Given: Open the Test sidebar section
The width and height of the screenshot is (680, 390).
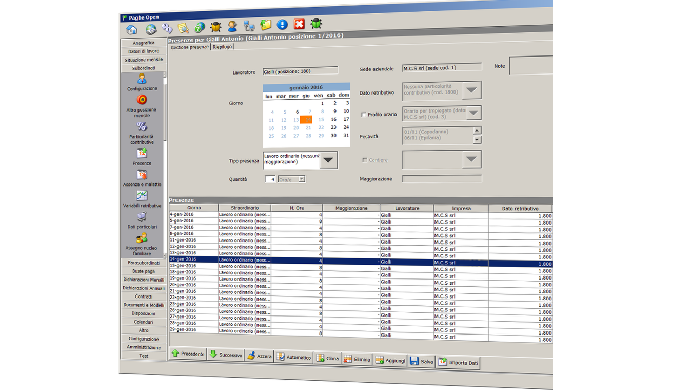Looking at the screenshot, I should (144, 356).
